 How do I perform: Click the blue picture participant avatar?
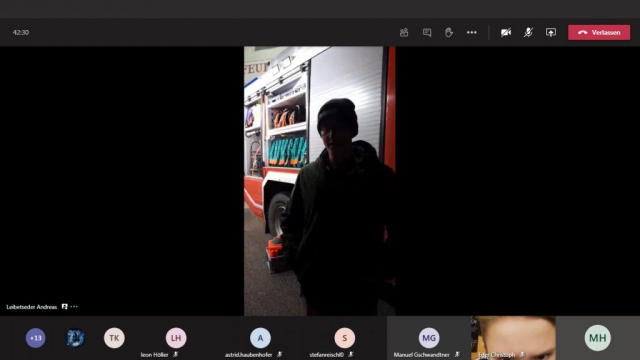coord(75,338)
